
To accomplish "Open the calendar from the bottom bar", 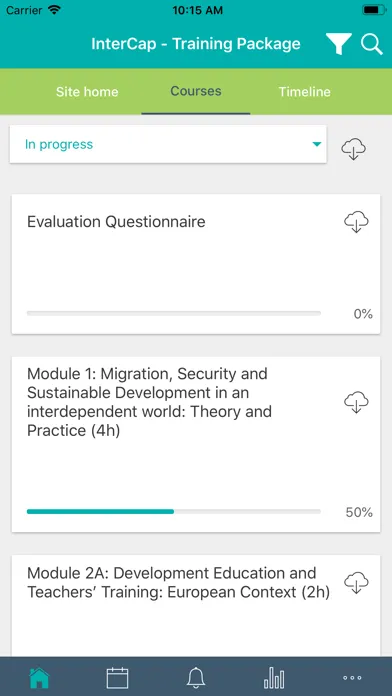I will click(117, 678).
